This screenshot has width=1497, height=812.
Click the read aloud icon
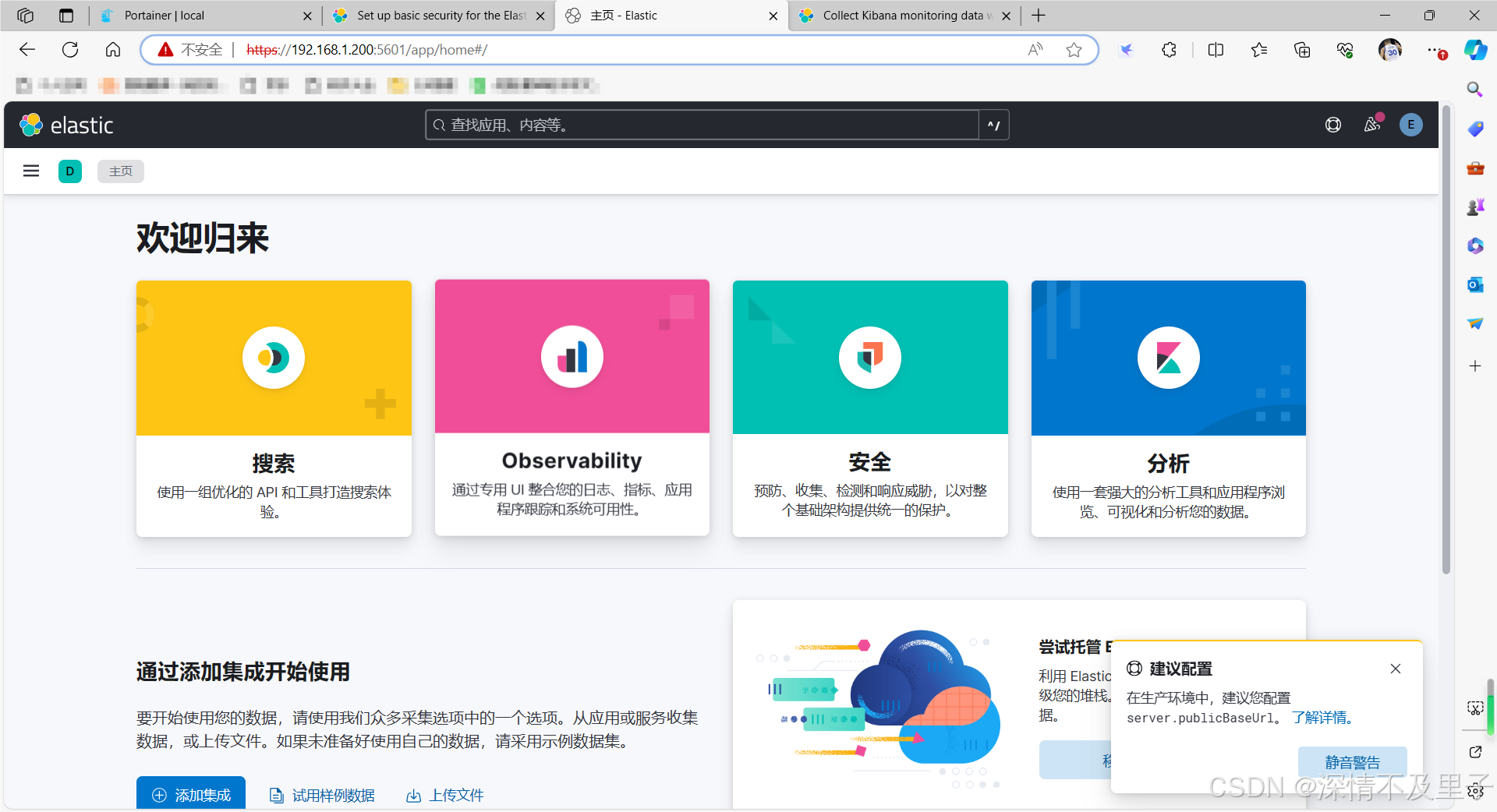1035,50
